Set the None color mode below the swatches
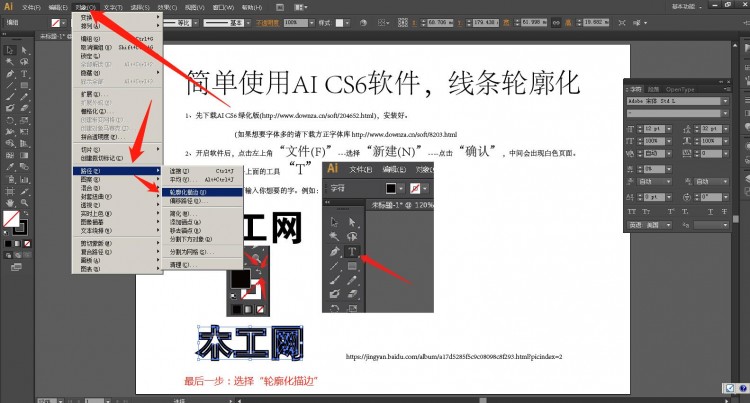The image size is (750, 403). coord(27,244)
